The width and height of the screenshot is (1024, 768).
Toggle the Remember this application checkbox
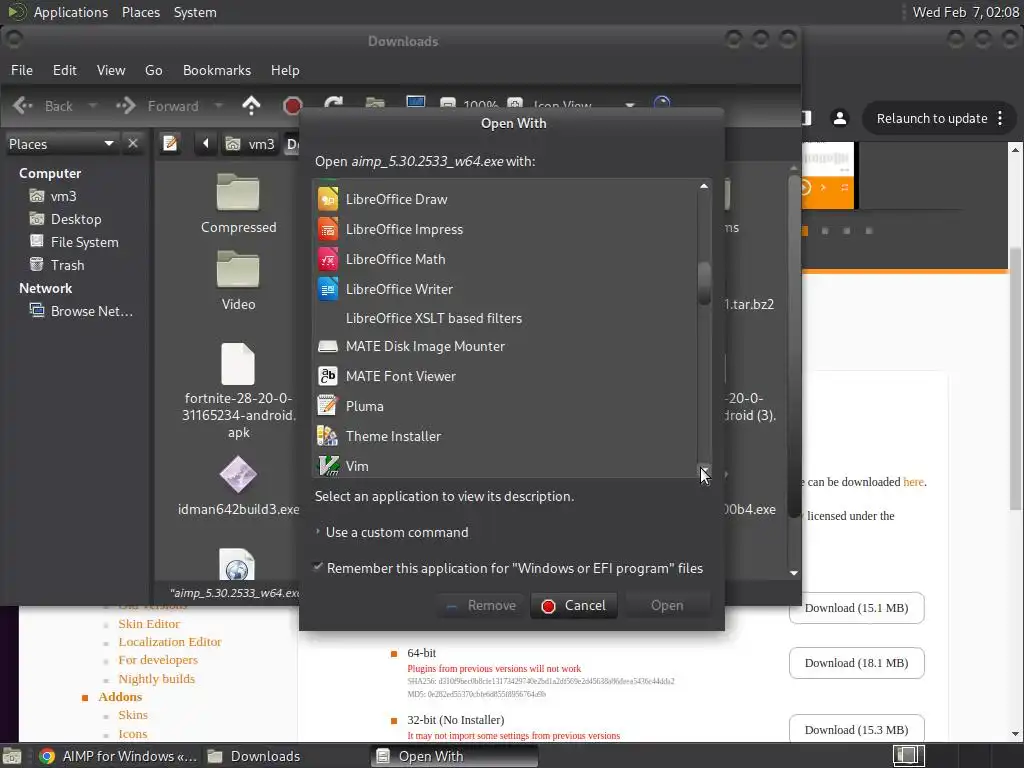[x=318, y=567]
